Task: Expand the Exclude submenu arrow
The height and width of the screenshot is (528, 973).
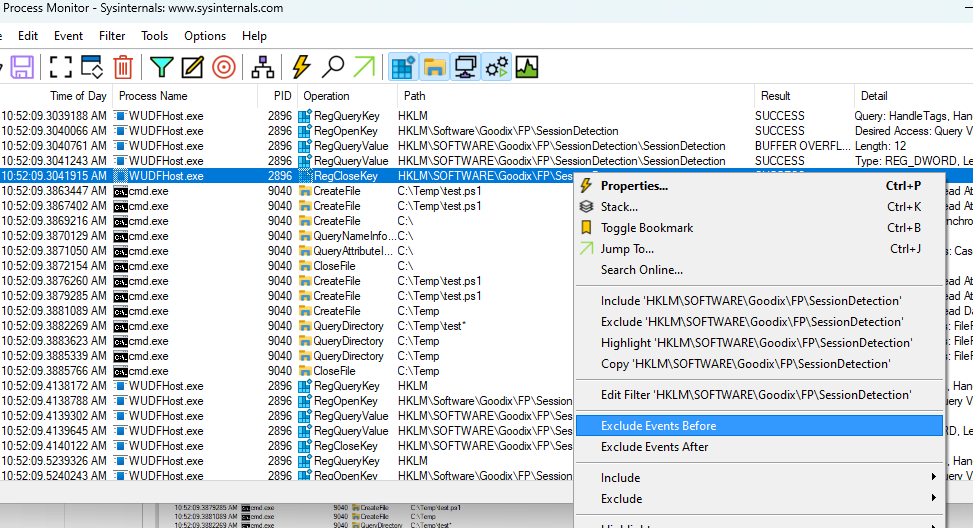Action: click(933, 498)
